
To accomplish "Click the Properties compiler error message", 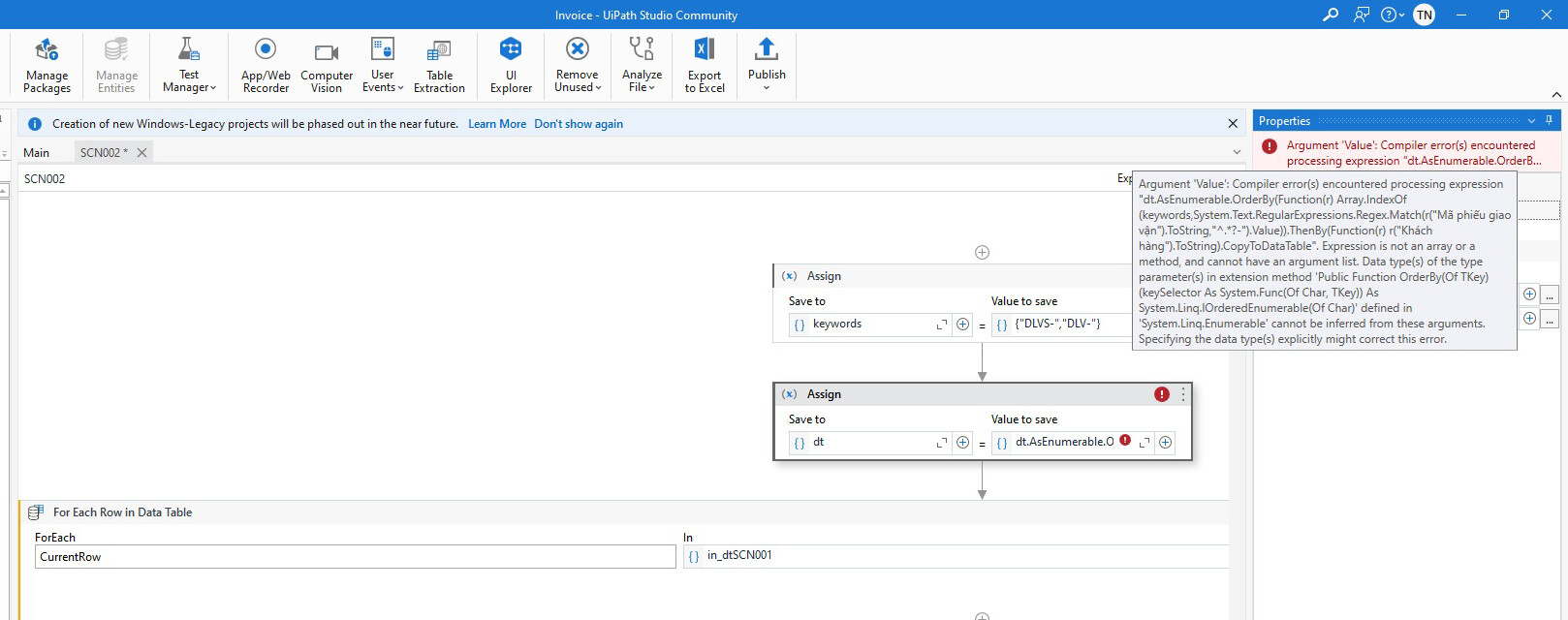I will pyautogui.click(x=1414, y=153).
